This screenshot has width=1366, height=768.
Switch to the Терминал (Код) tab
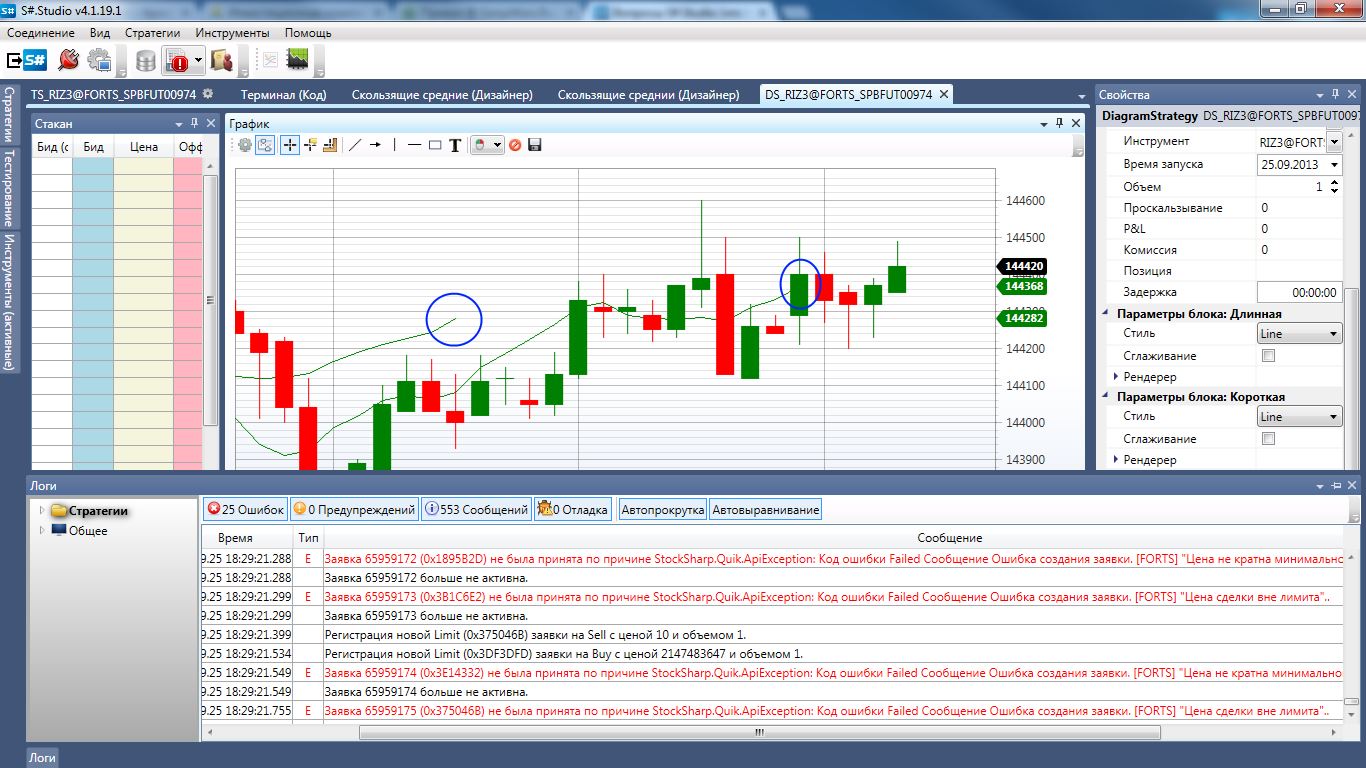(x=284, y=95)
